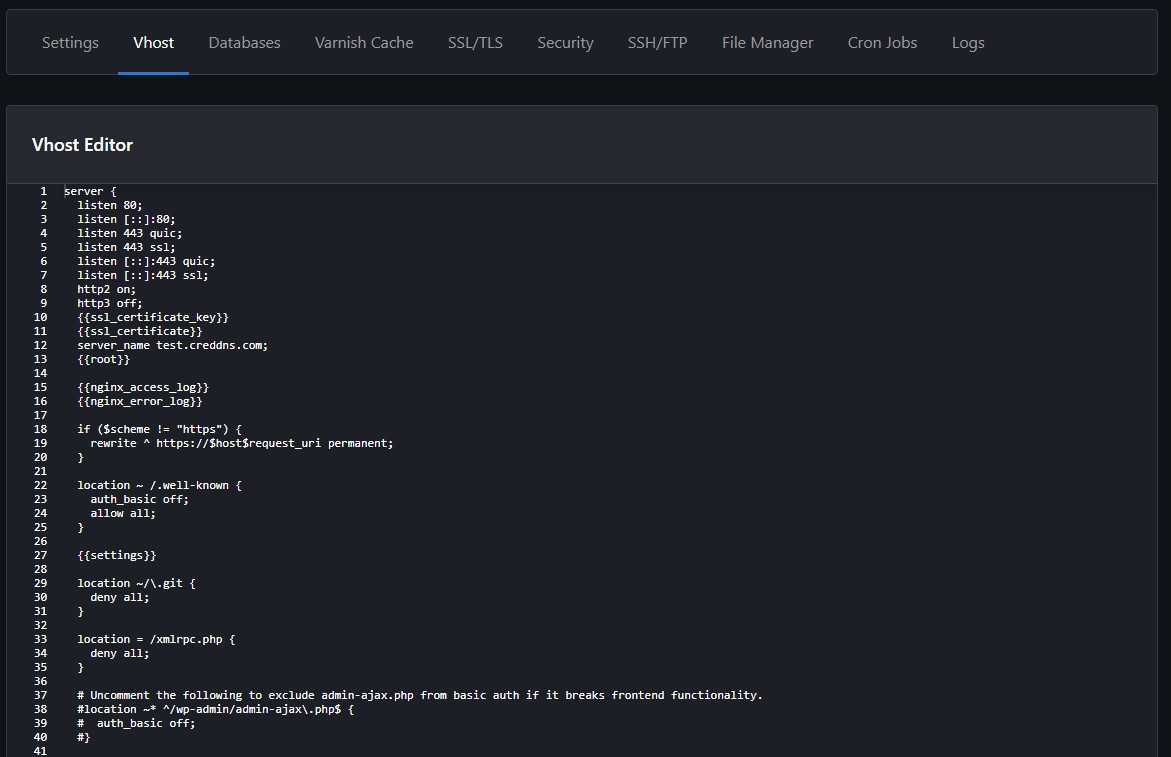Click 'deny all;' under the .git location

coord(119,597)
